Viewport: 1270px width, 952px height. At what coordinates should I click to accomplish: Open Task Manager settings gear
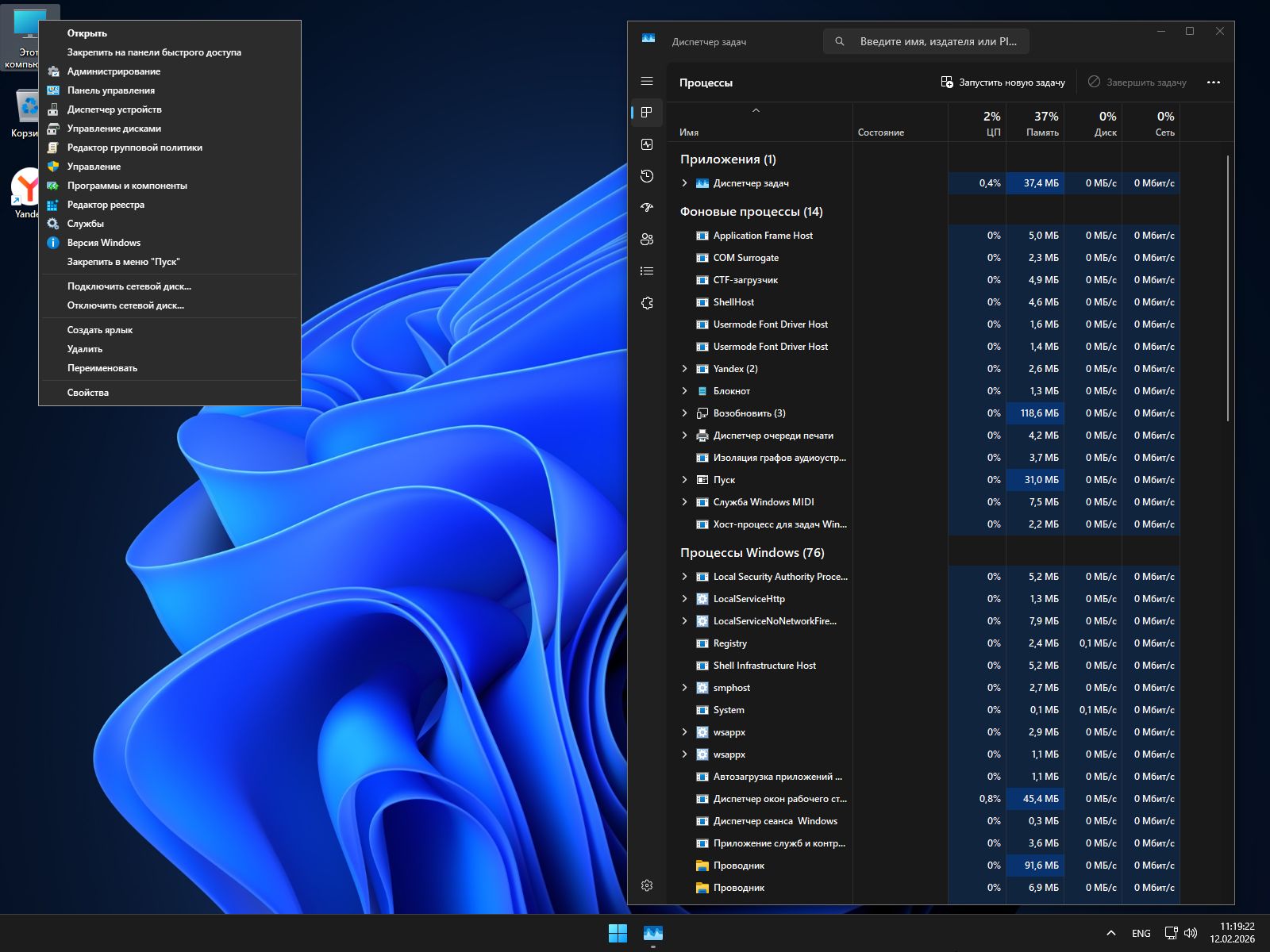pos(647,885)
